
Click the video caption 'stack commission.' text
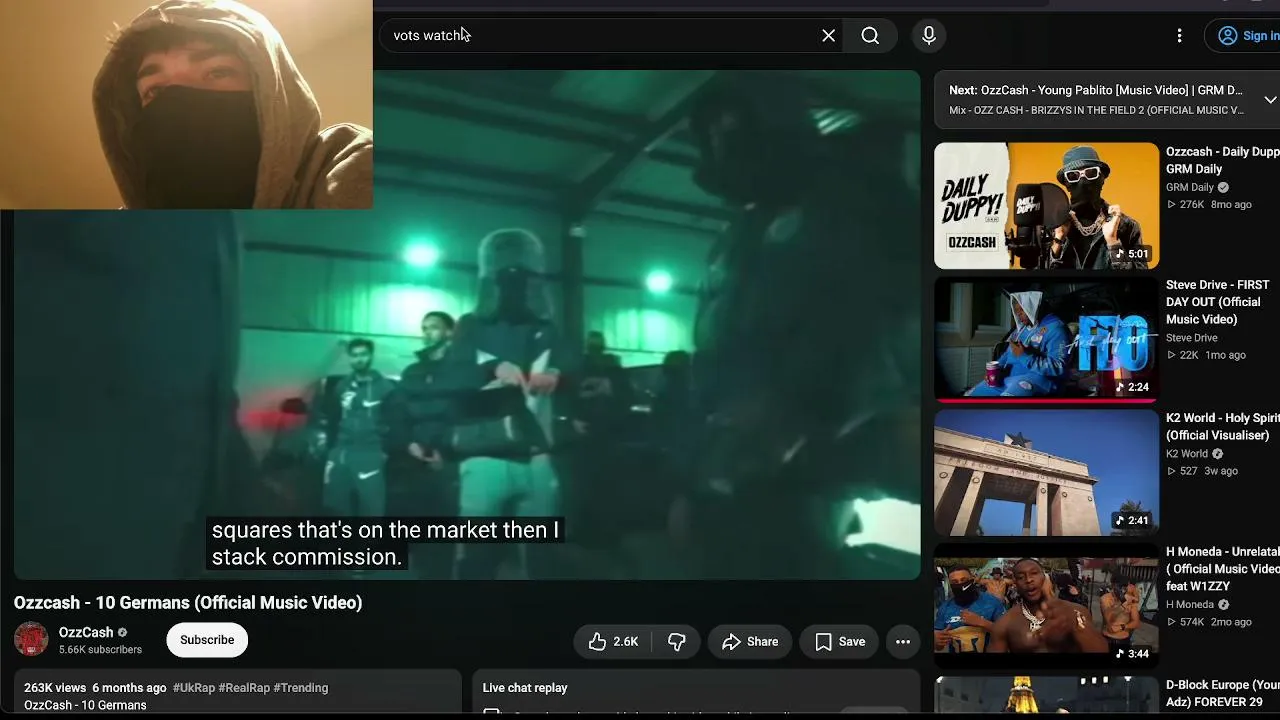[307, 557]
